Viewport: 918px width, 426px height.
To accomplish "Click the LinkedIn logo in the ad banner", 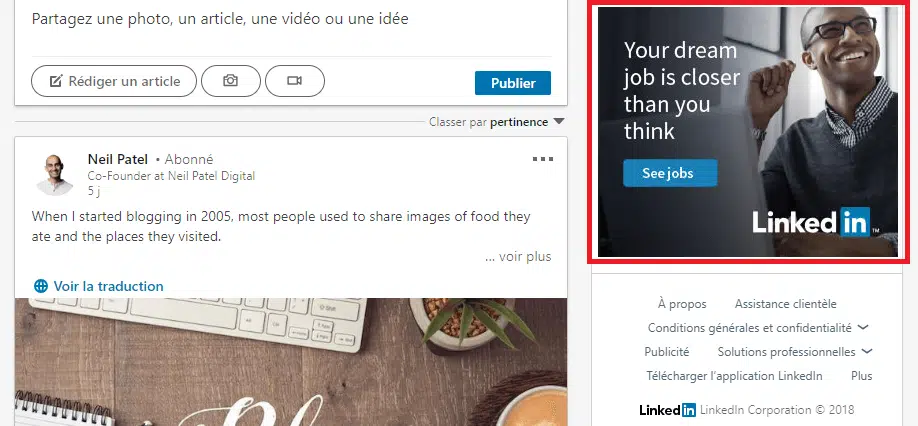I will [x=811, y=222].
